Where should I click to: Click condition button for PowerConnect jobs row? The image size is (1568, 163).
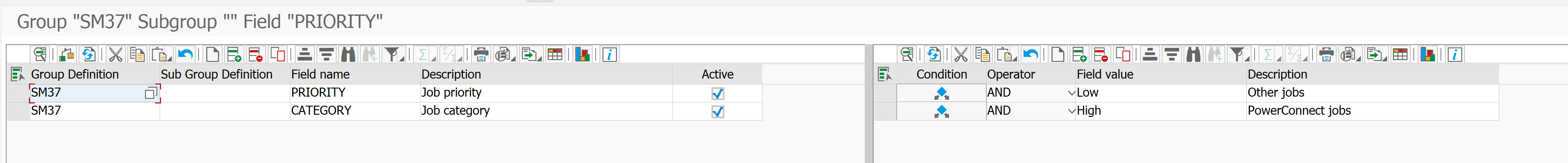[941, 112]
